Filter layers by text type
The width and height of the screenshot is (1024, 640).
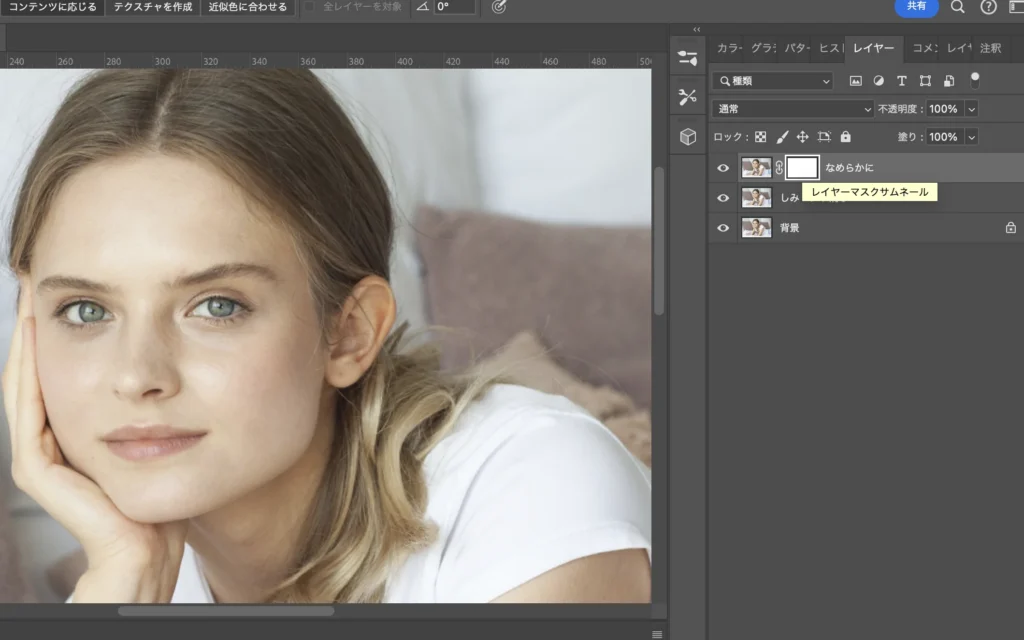(x=901, y=81)
